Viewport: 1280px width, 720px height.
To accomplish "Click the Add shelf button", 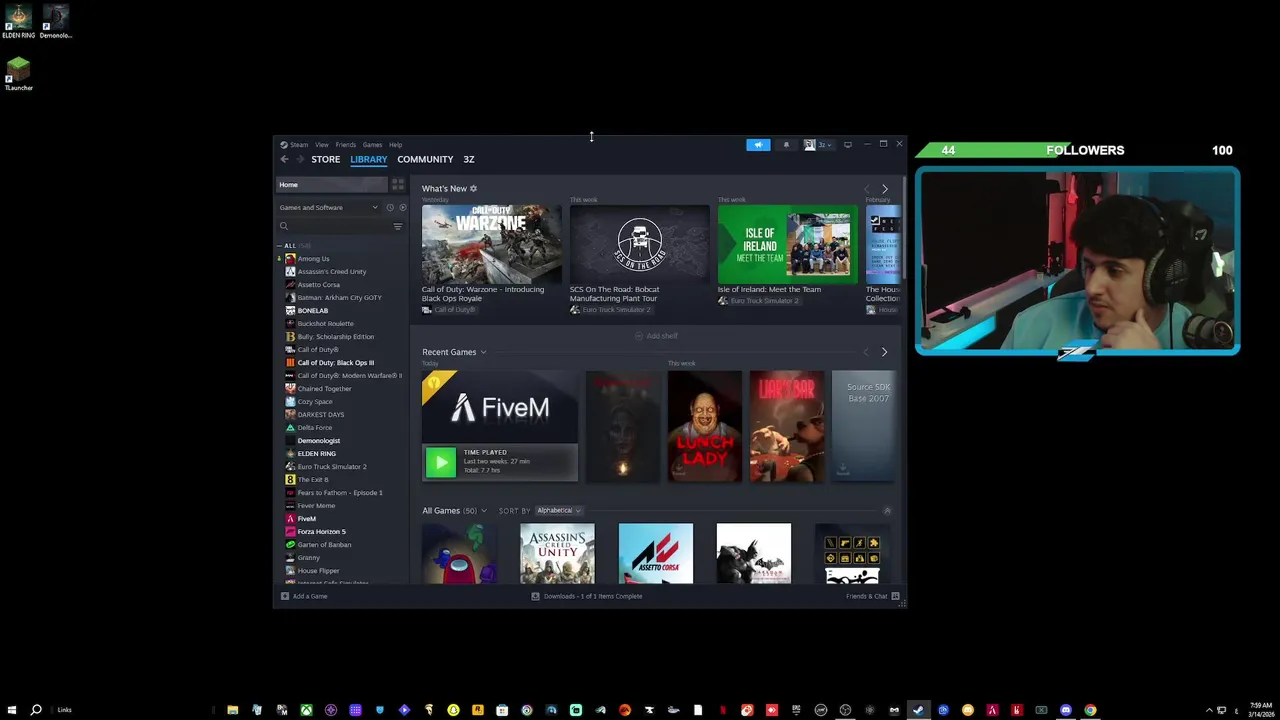I will [x=656, y=336].
